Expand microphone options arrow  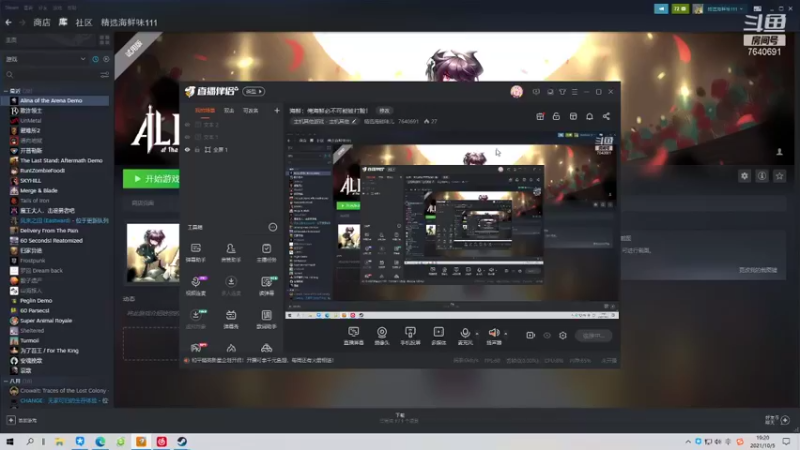pos(477,334)
